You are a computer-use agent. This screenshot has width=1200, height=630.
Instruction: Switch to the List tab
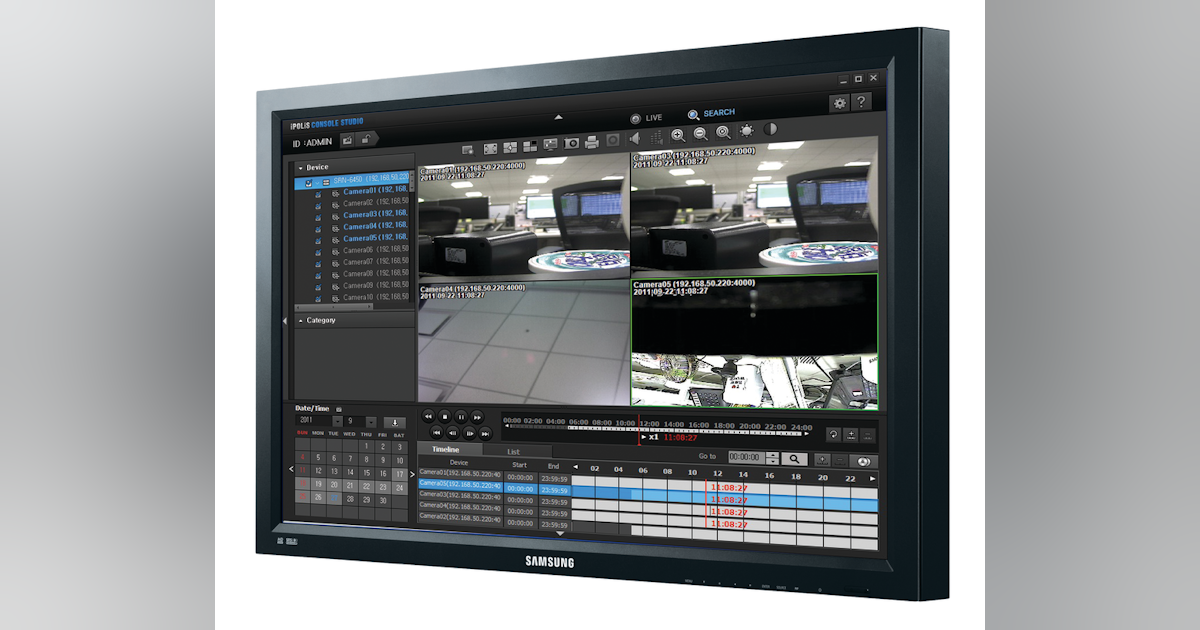[x=516, y=451]
